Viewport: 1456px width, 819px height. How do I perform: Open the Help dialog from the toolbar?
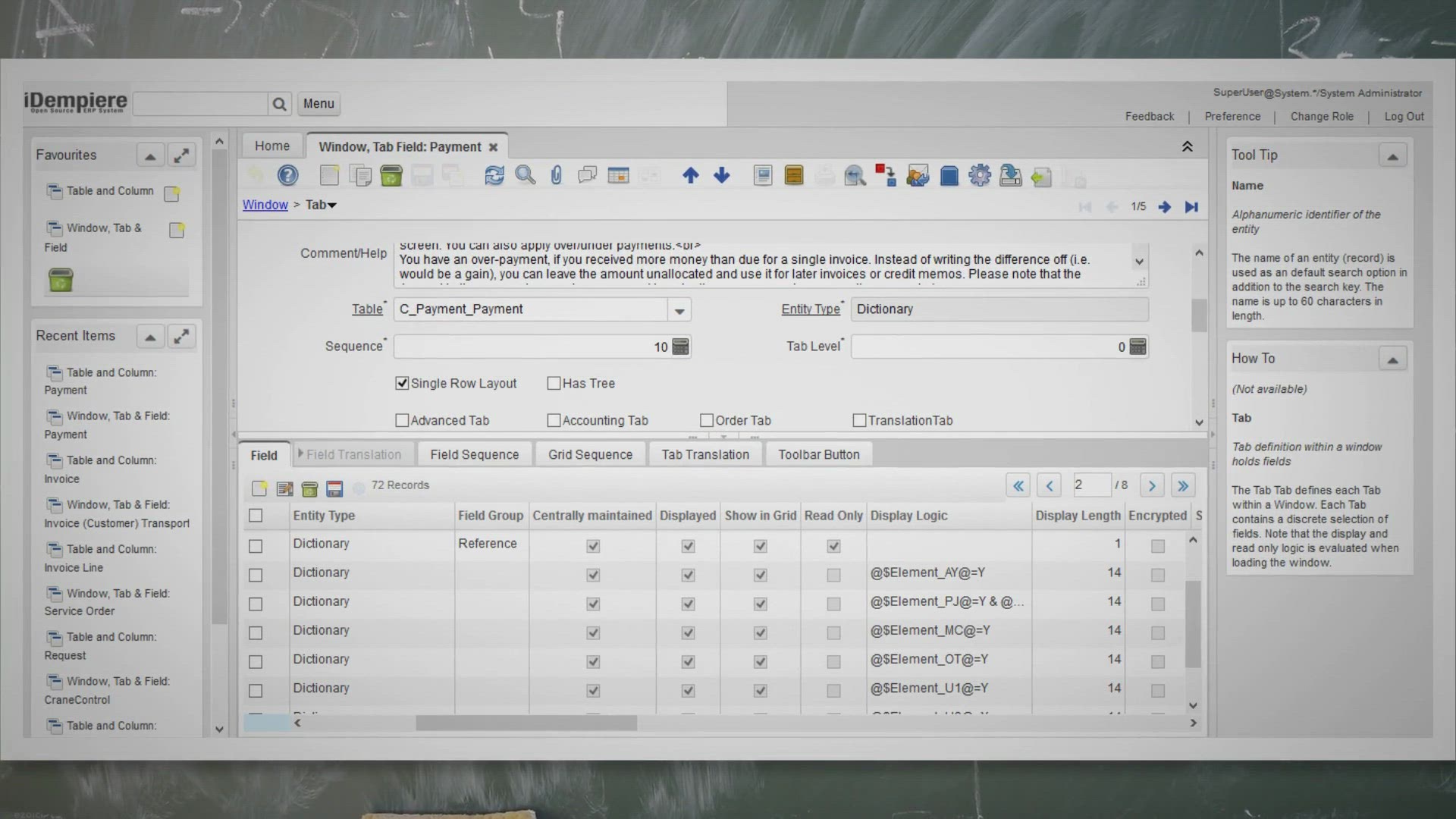coord(287,175)
